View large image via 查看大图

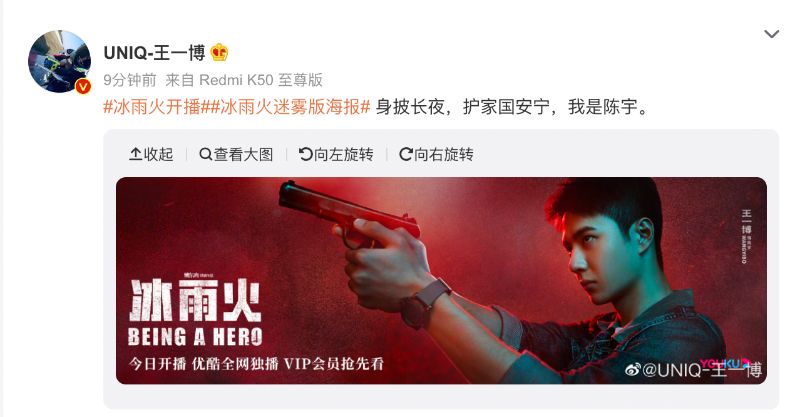236,154
